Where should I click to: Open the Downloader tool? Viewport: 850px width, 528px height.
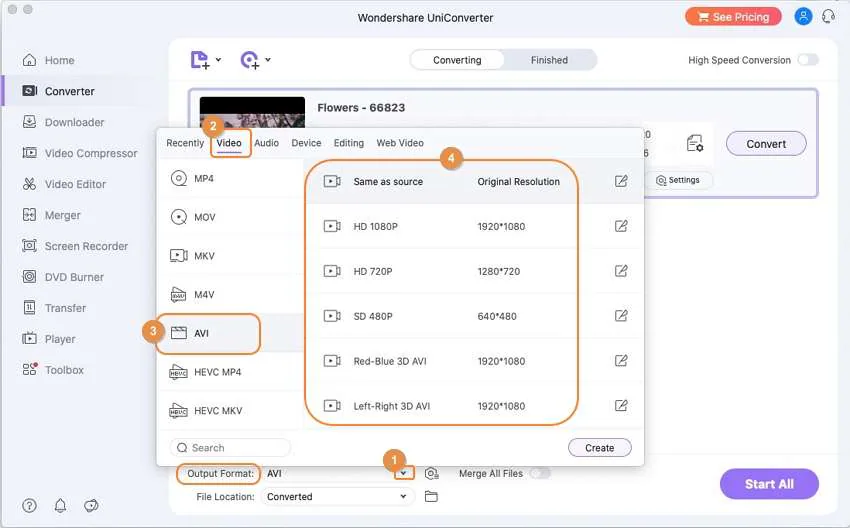click(x=63, y=122)
